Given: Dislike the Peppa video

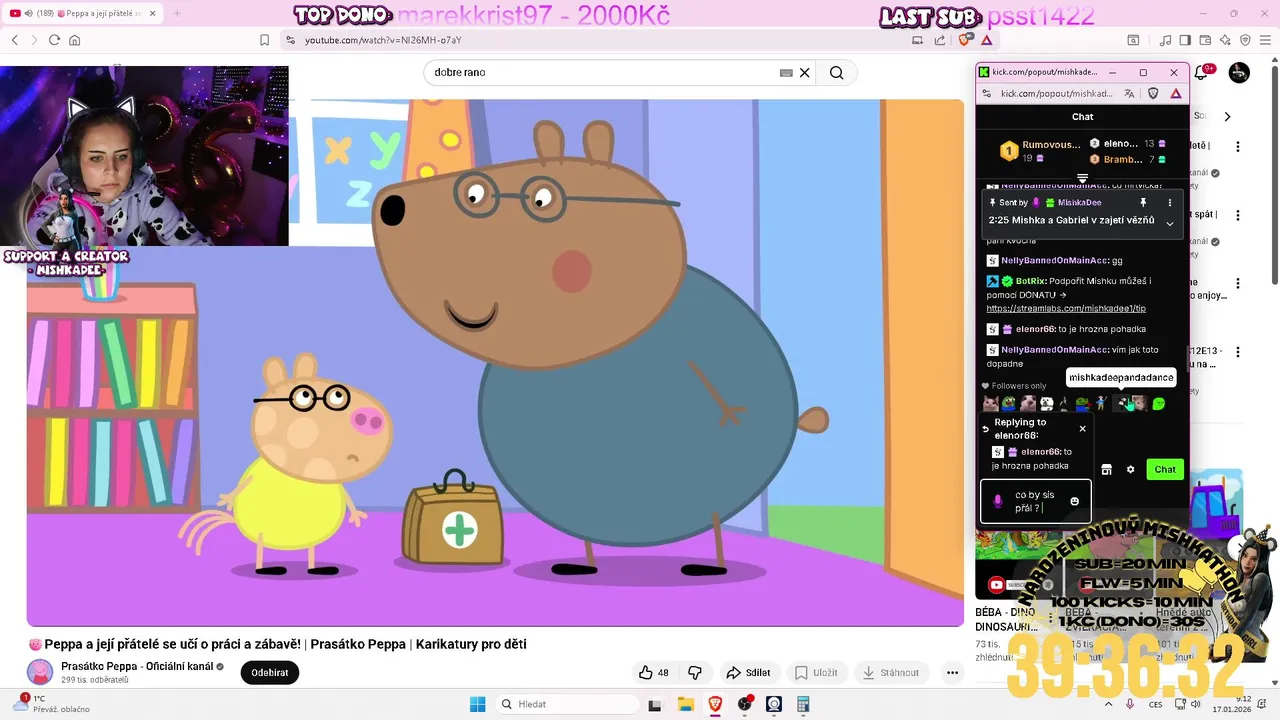Looking at the screenshot, I should pos(695,673).
